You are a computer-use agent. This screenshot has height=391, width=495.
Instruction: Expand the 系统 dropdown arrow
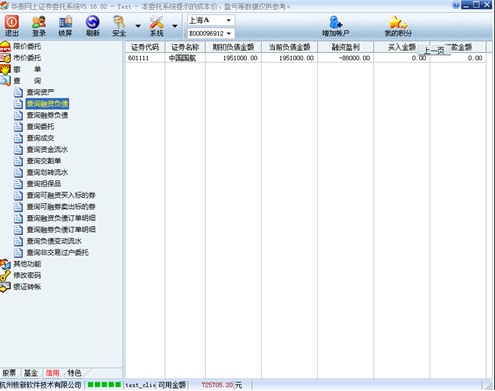(x=175, y=26)
